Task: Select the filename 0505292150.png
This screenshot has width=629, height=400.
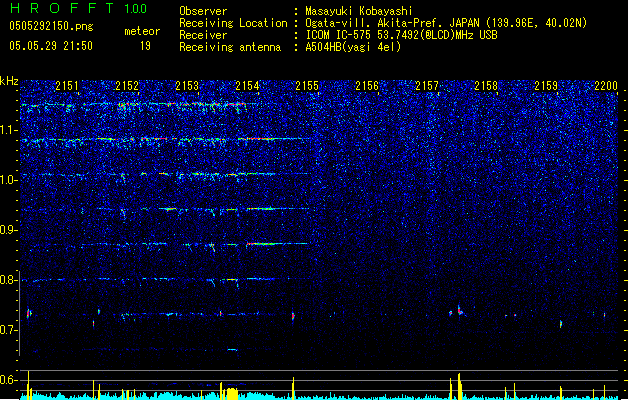Action: coord(51,26)
